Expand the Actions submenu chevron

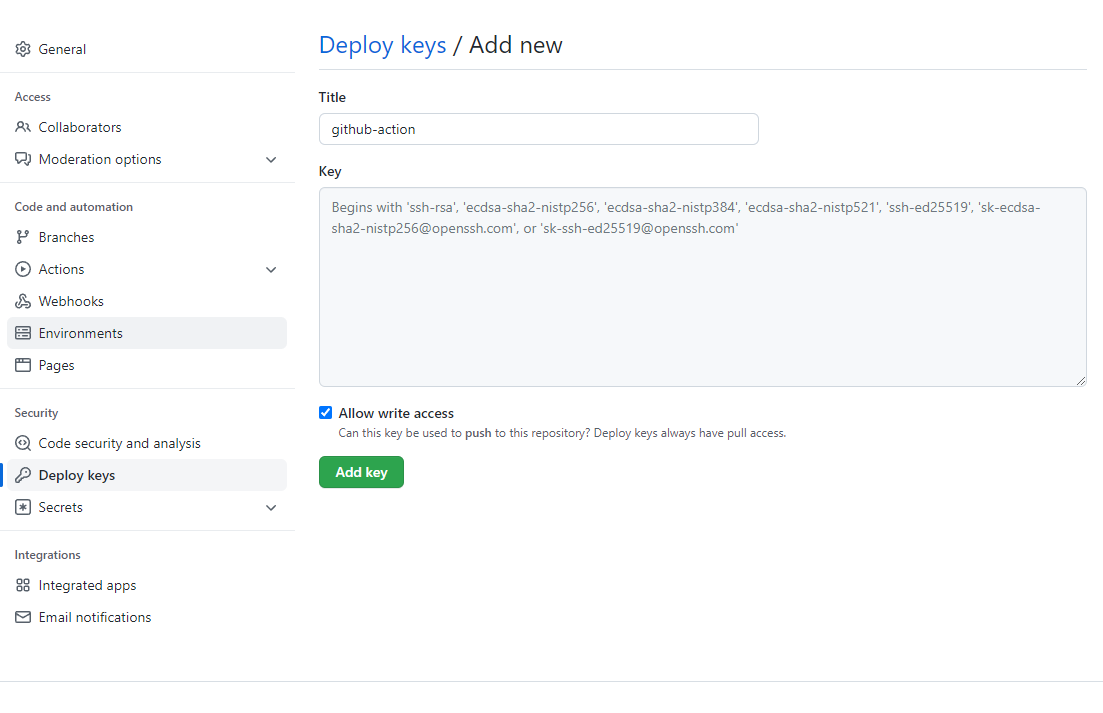click(271, 270)
